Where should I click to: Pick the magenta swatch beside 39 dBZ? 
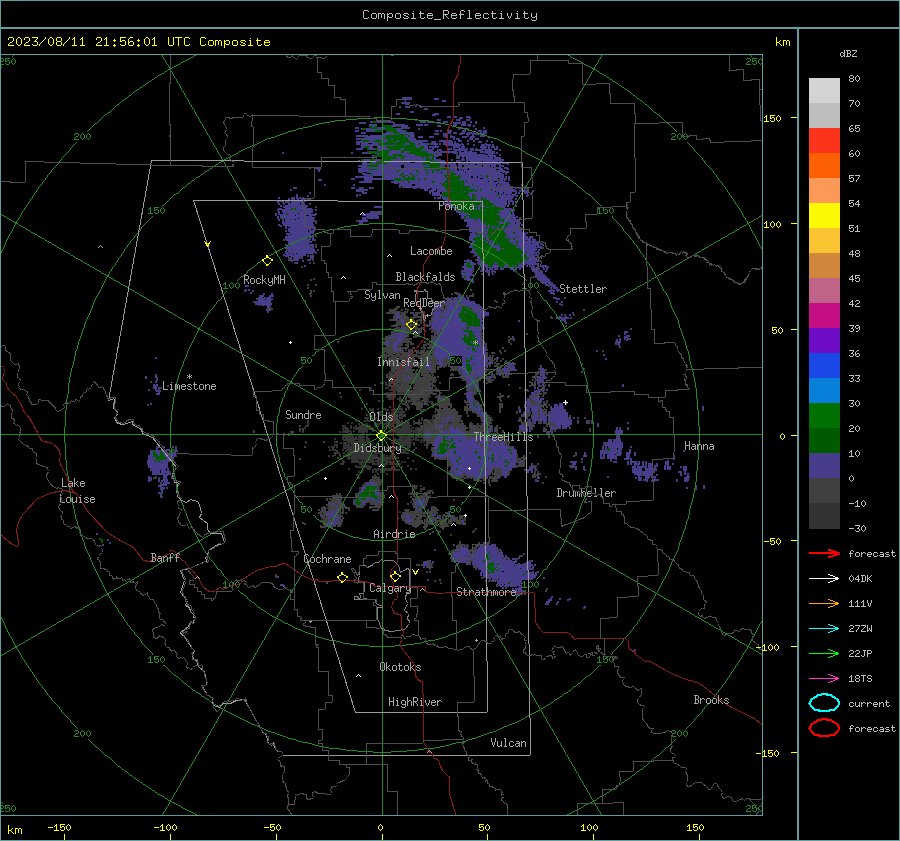[x=824, y=315]
